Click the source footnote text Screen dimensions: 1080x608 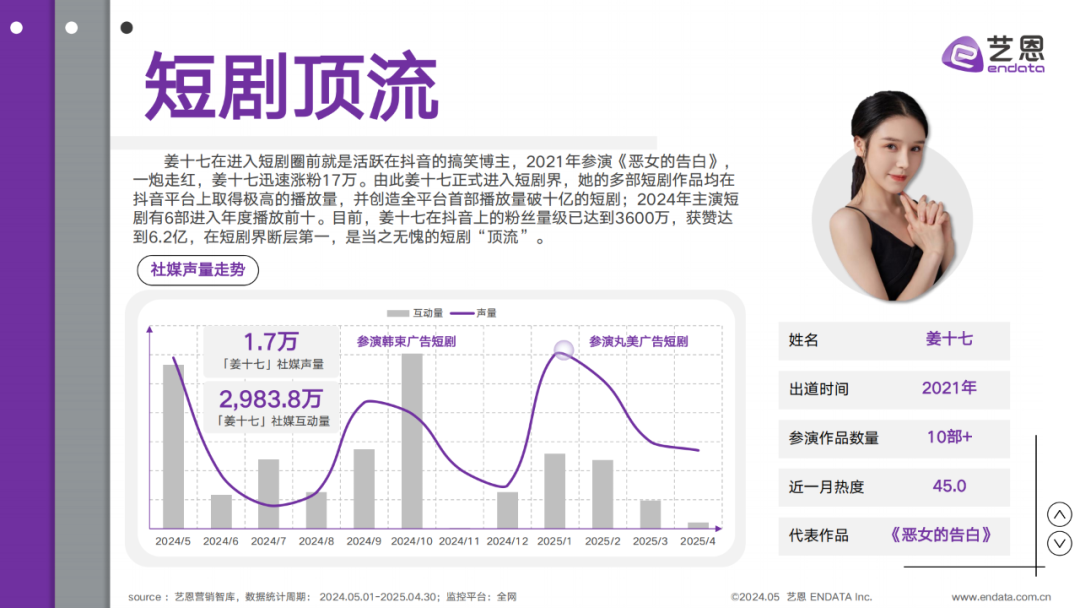pos(322,597)
